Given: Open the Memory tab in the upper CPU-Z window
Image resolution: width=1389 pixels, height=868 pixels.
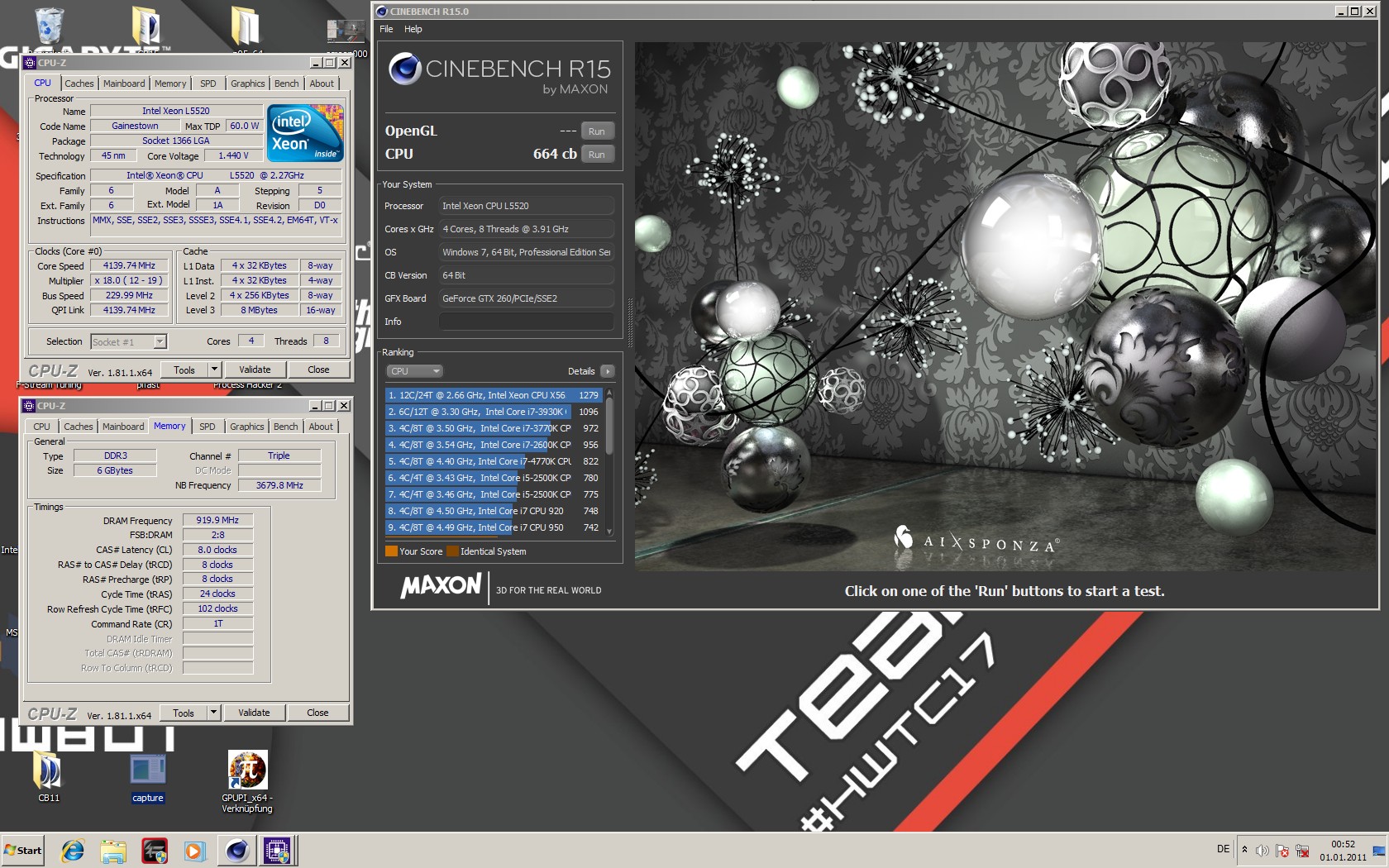Looking at the screenshot, I should tap(170, 83).
